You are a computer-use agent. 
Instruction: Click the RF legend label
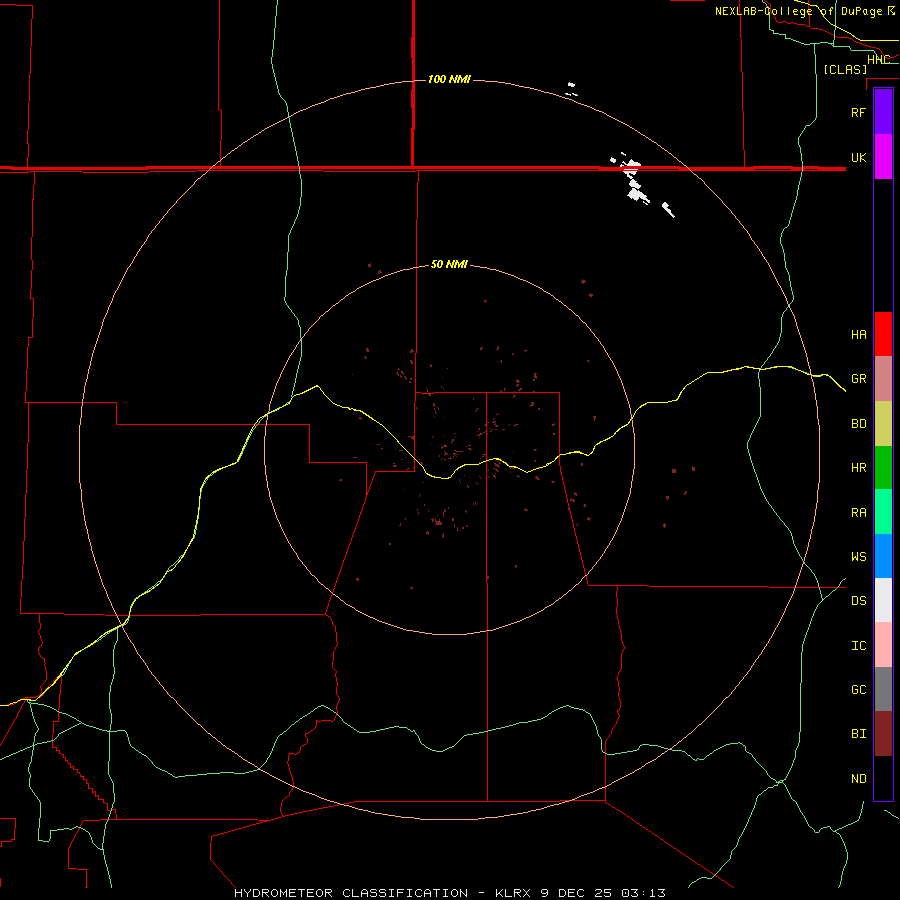[x=858, y=112]
